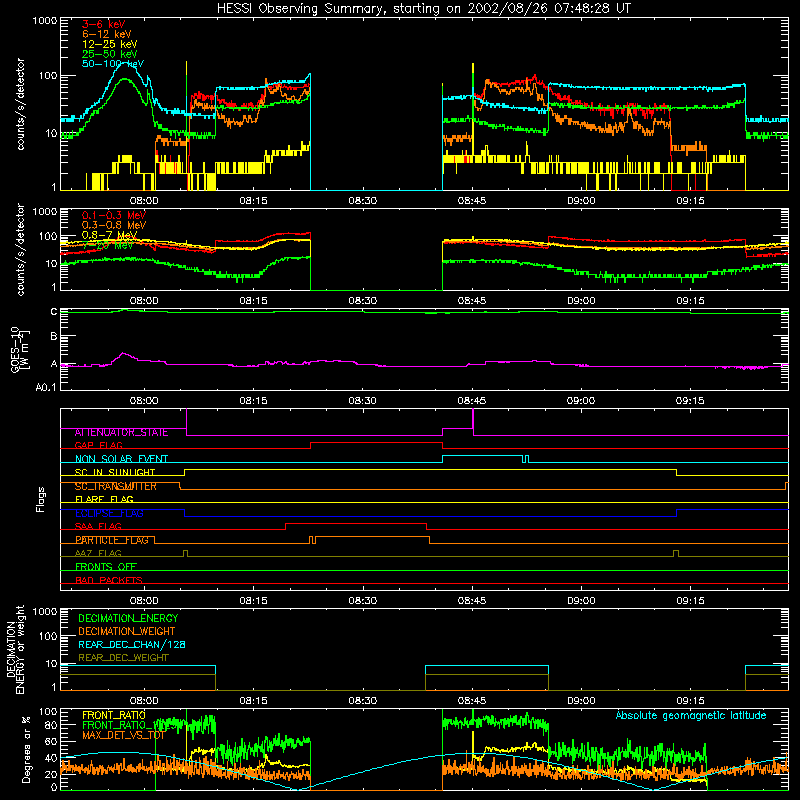The height and width of the screenshot is (800, 800).
Task: Click the 12-25 keV legend entry
Action: (109, 44)
